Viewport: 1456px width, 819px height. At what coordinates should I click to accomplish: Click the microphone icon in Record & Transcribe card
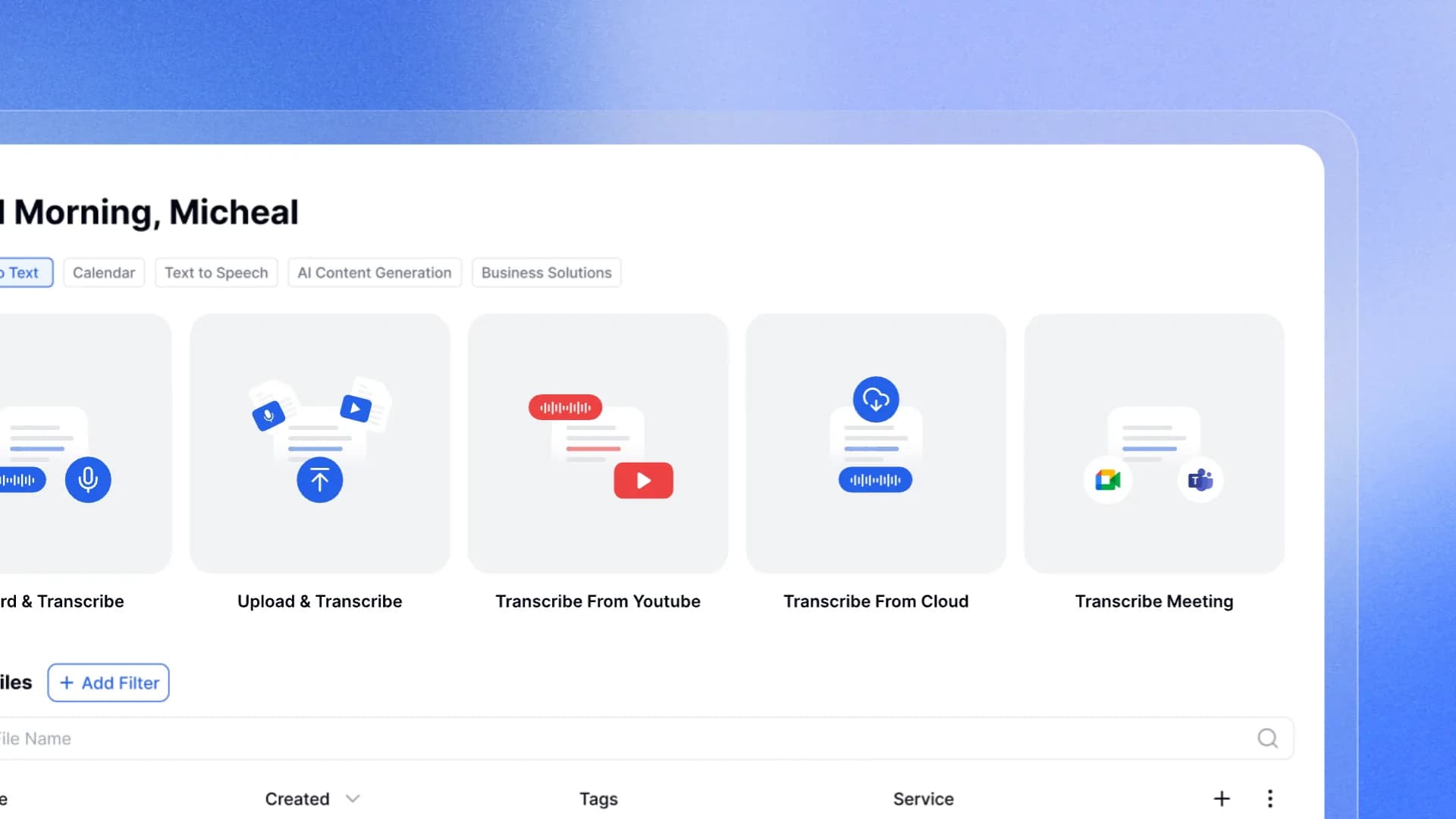click(88, 479)
